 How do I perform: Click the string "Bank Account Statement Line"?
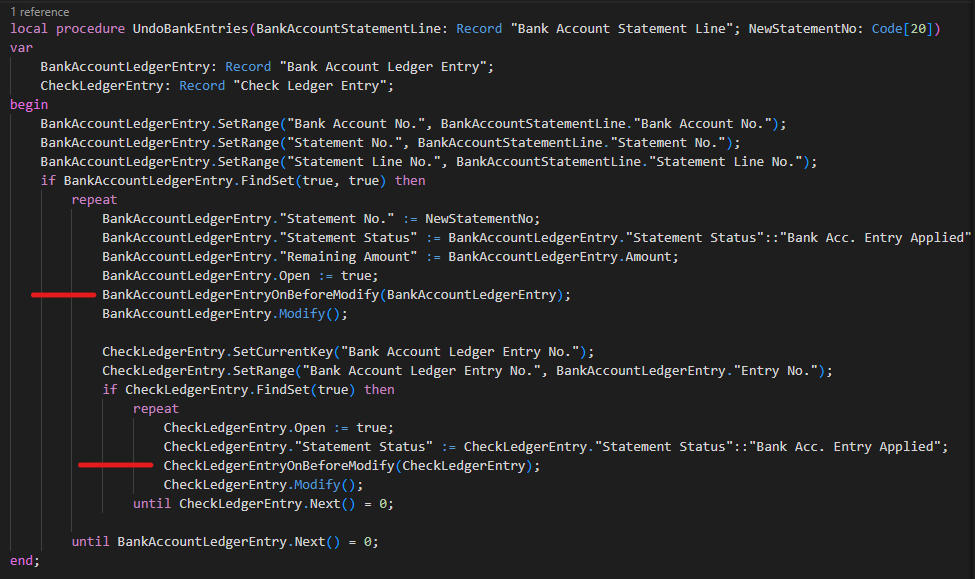(x=618, y=28)
